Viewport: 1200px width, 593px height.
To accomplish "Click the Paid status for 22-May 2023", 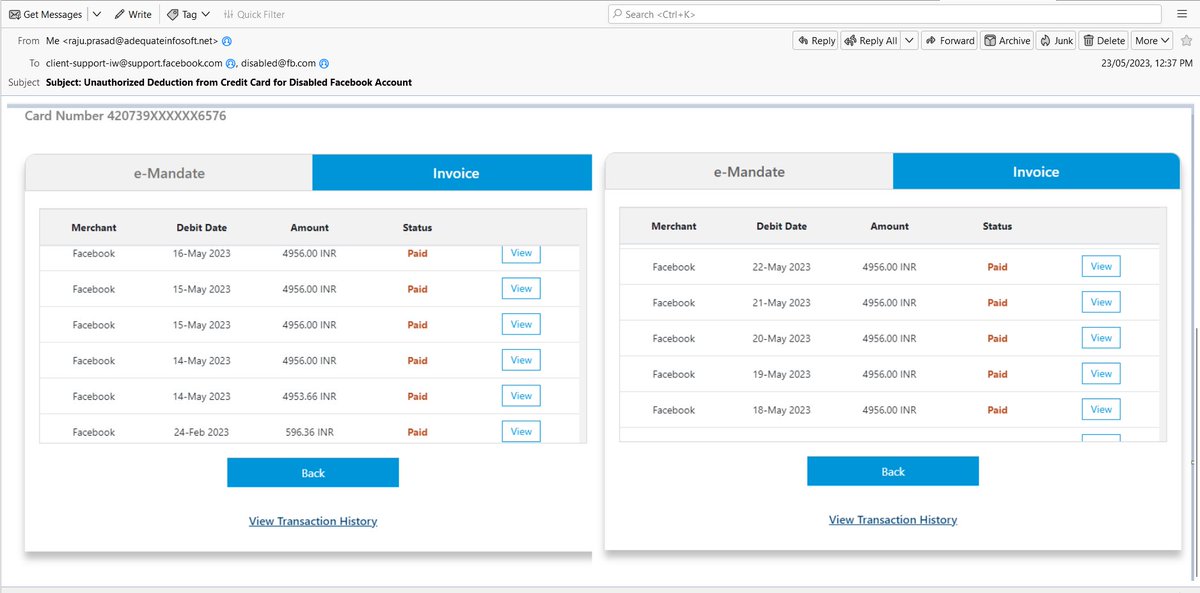I will click(x=997, y=267).
